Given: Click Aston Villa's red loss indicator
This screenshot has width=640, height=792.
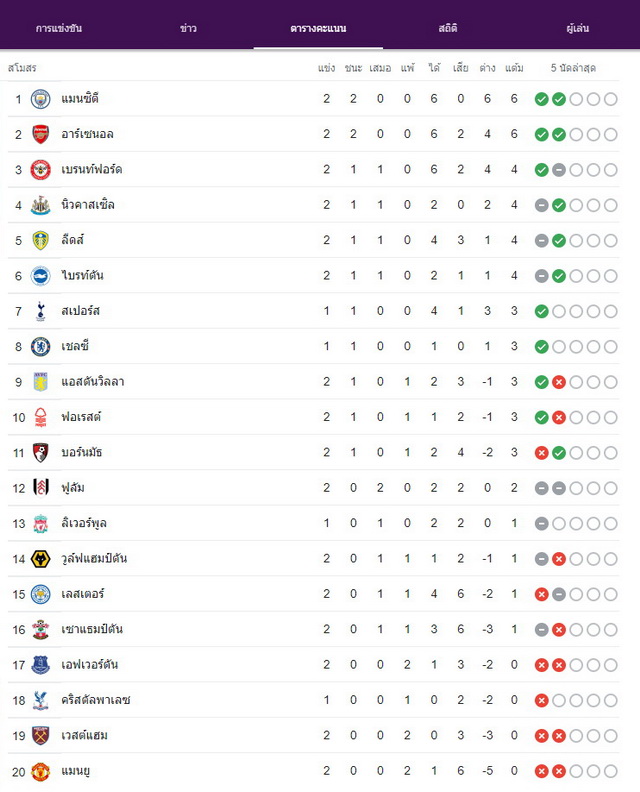Looking at the screenshot, I should [559, 382].
